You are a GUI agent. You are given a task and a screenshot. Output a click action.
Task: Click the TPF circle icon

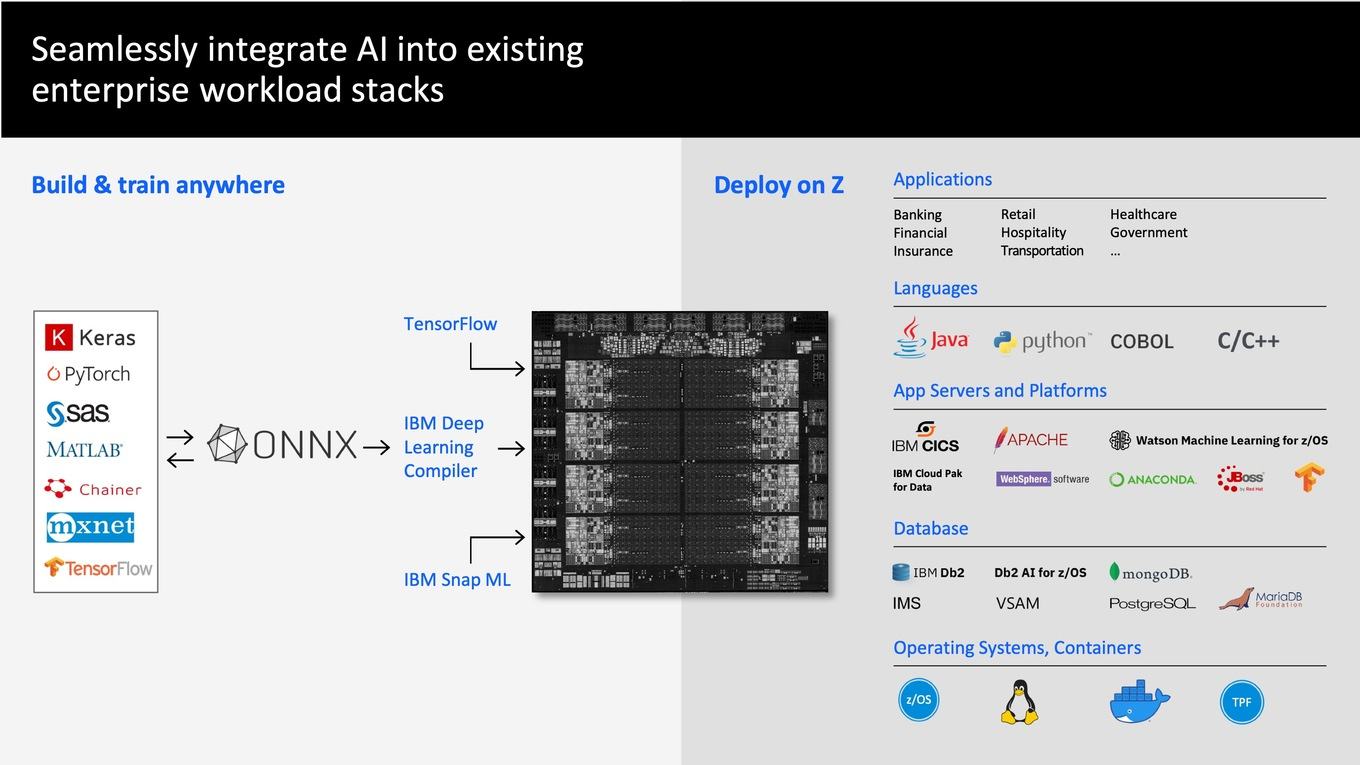coord(1241,702)
